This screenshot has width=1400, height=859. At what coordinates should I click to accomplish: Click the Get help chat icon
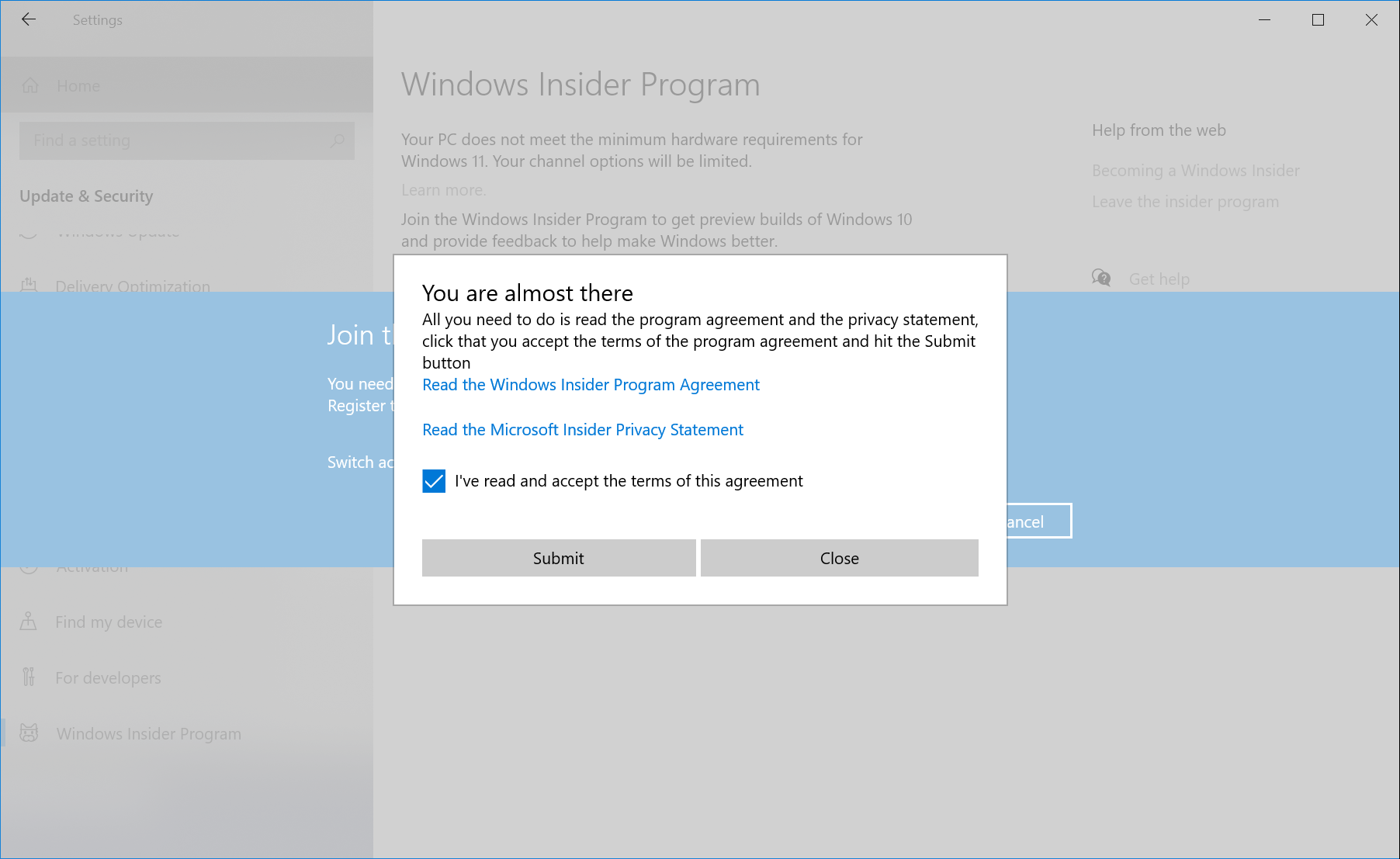tap(1101, 279)
